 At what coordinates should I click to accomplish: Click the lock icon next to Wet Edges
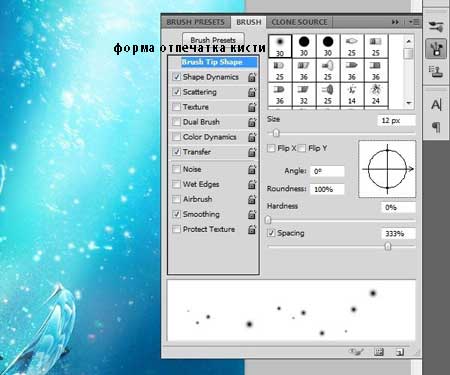pos(252,184)
